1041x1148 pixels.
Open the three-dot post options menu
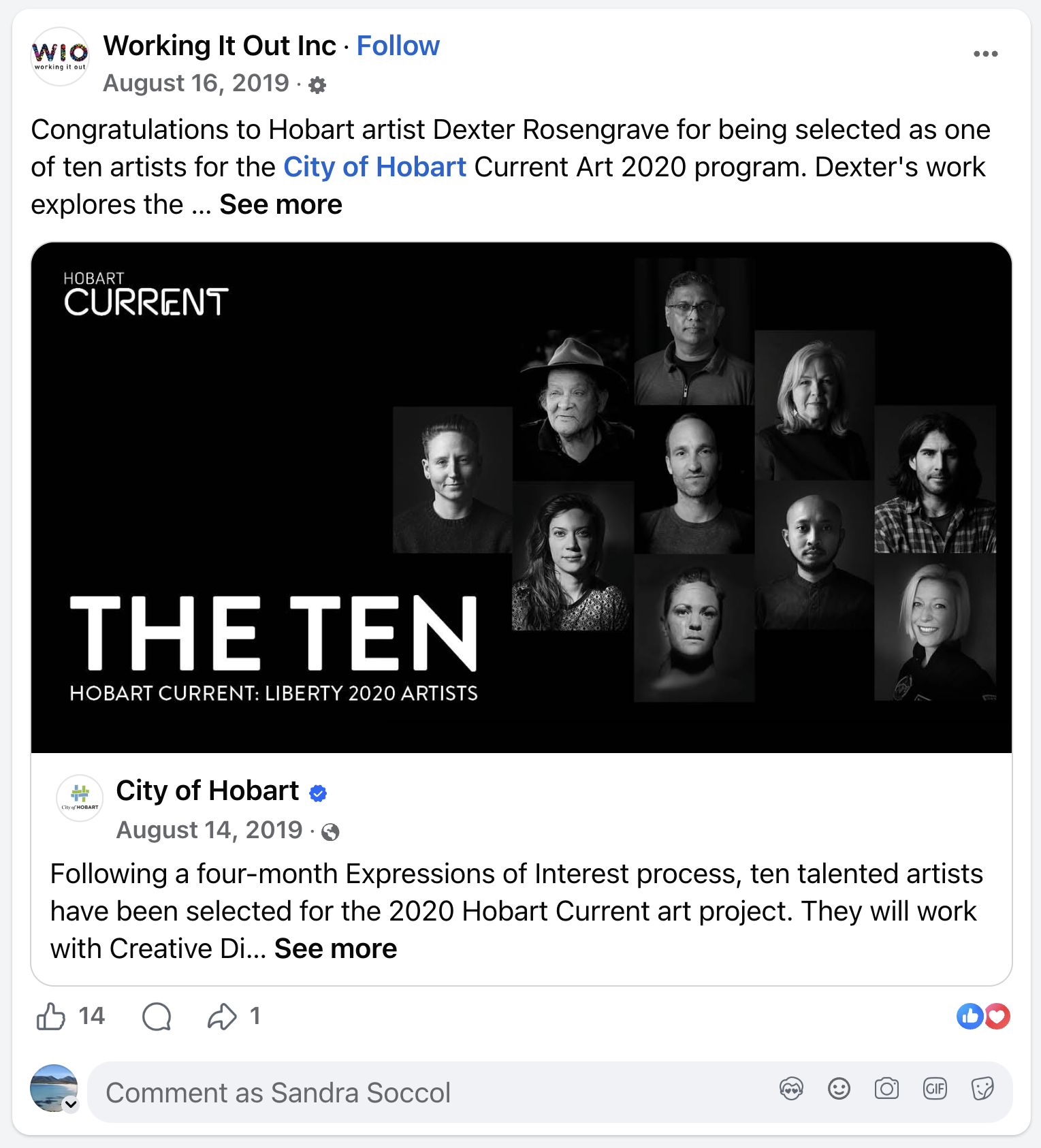pyautogui.click(x=985, y=54)
